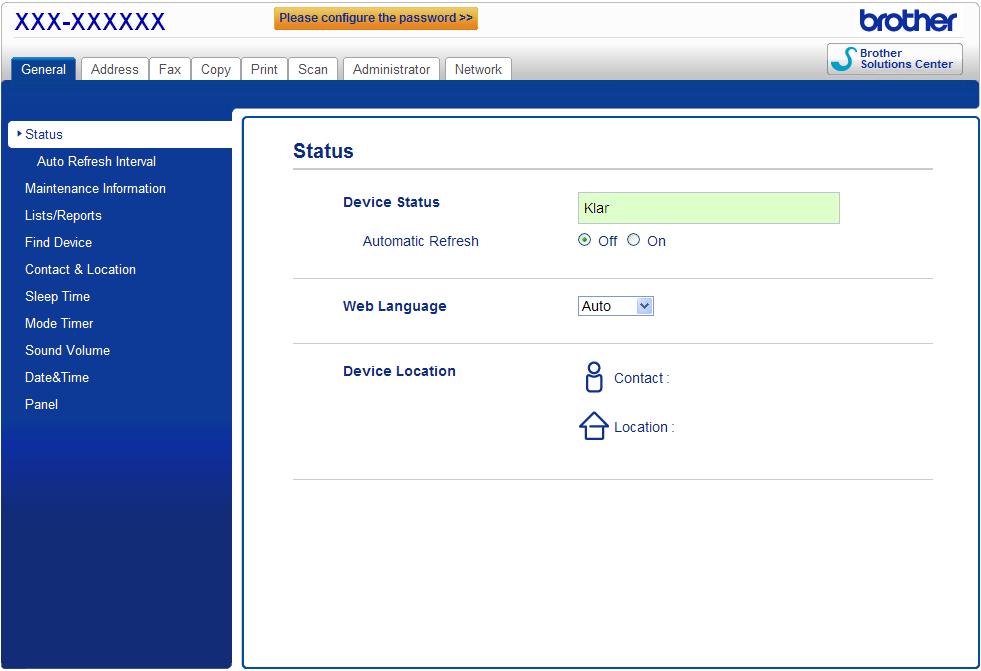The width and height of the screenshot is (981, 671).
Task: Click the Location house icon
Action: (x=593, y=426)
